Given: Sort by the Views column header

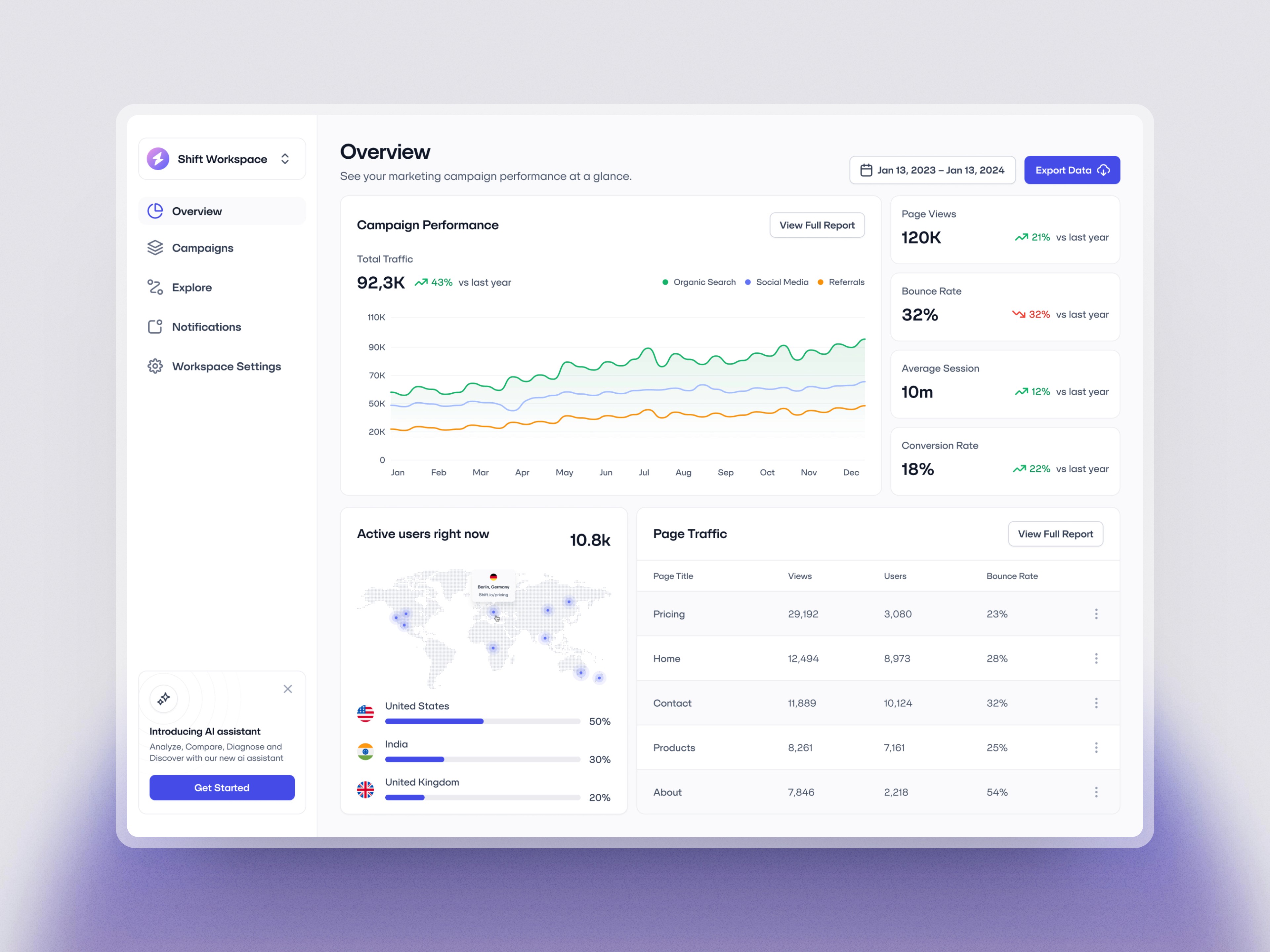Looking at the screenshot, I should tap(800, 575).
